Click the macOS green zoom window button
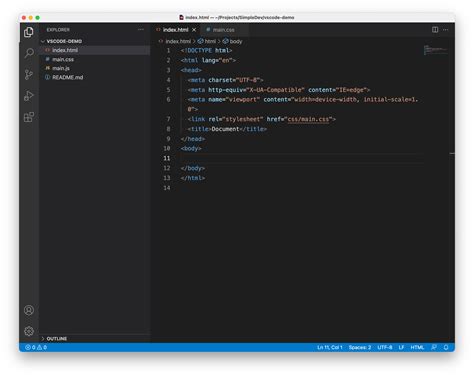 [x=38, y=17]
